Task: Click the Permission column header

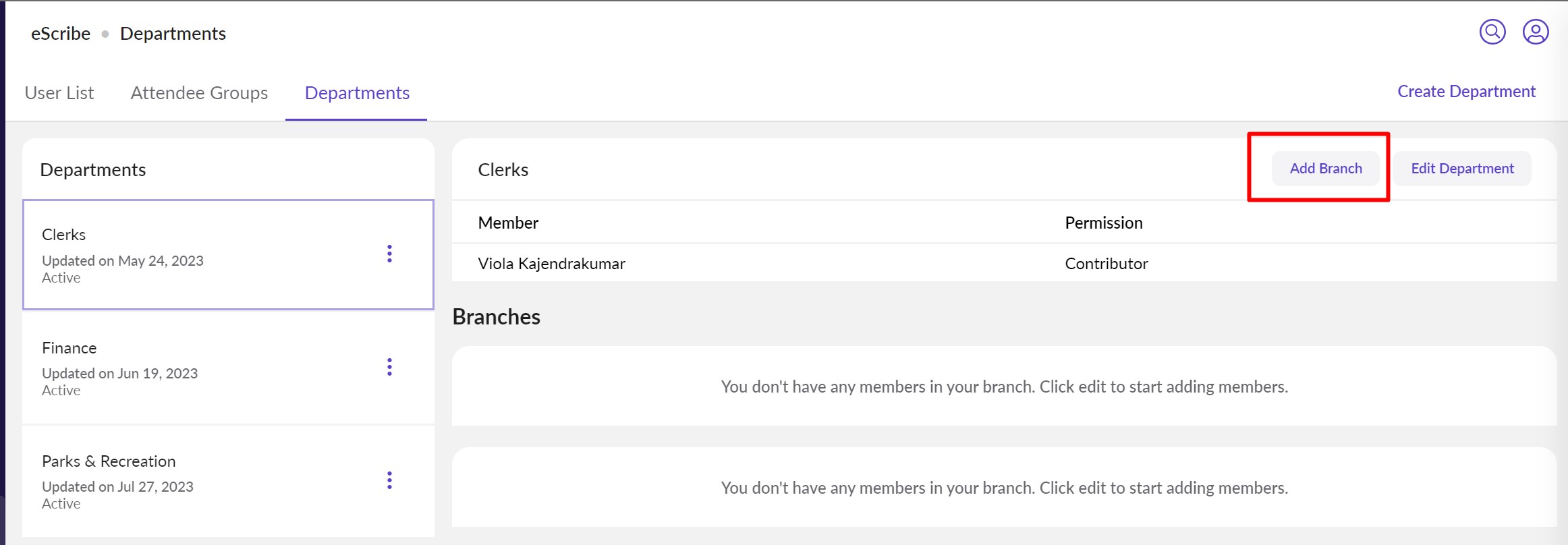Action: 1103,223
